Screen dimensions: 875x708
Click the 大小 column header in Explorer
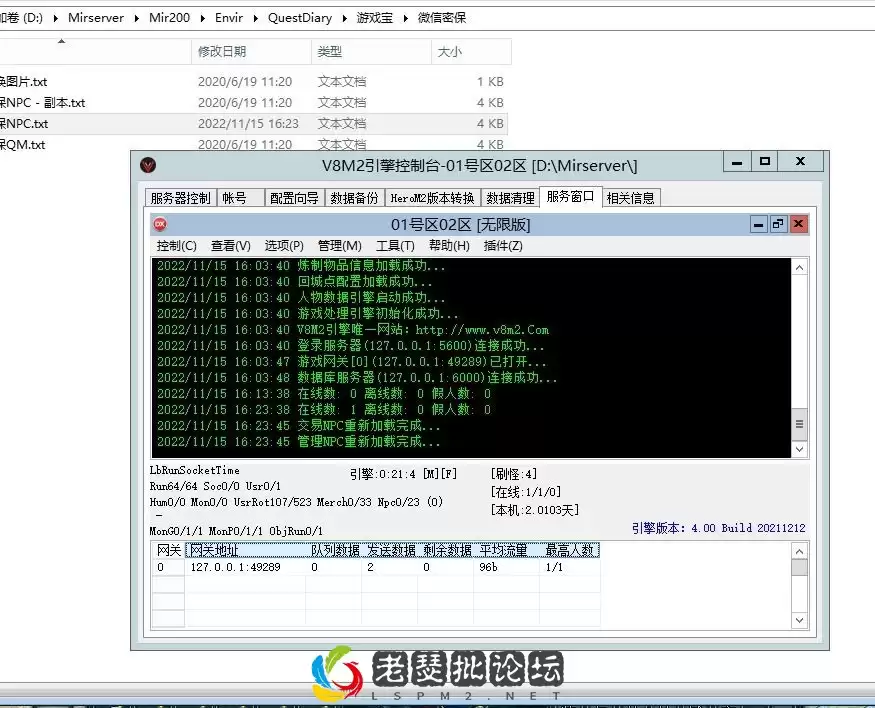(471, 51)
